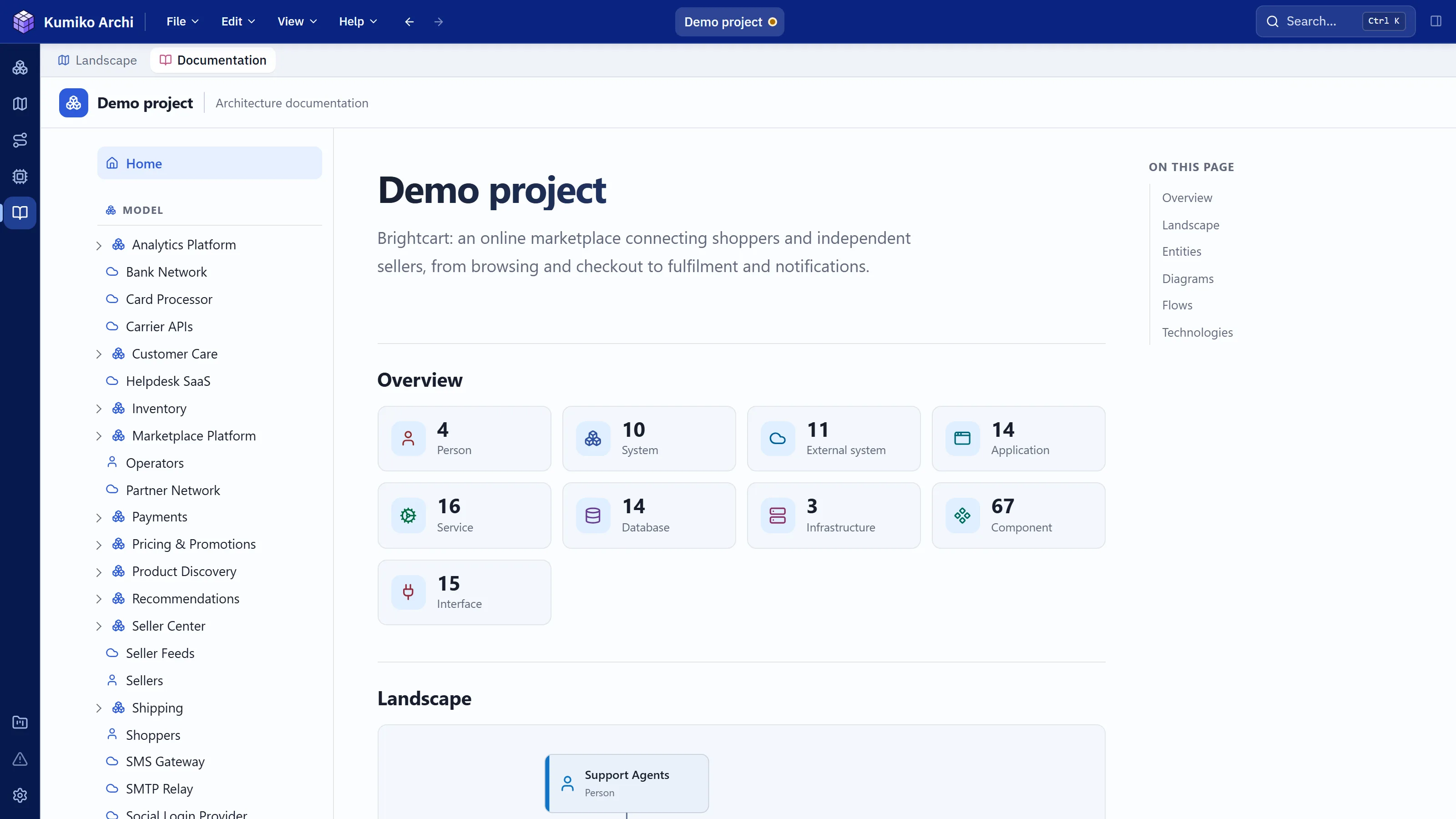Select Support Agents node in landscape diagram

[627, 783]
